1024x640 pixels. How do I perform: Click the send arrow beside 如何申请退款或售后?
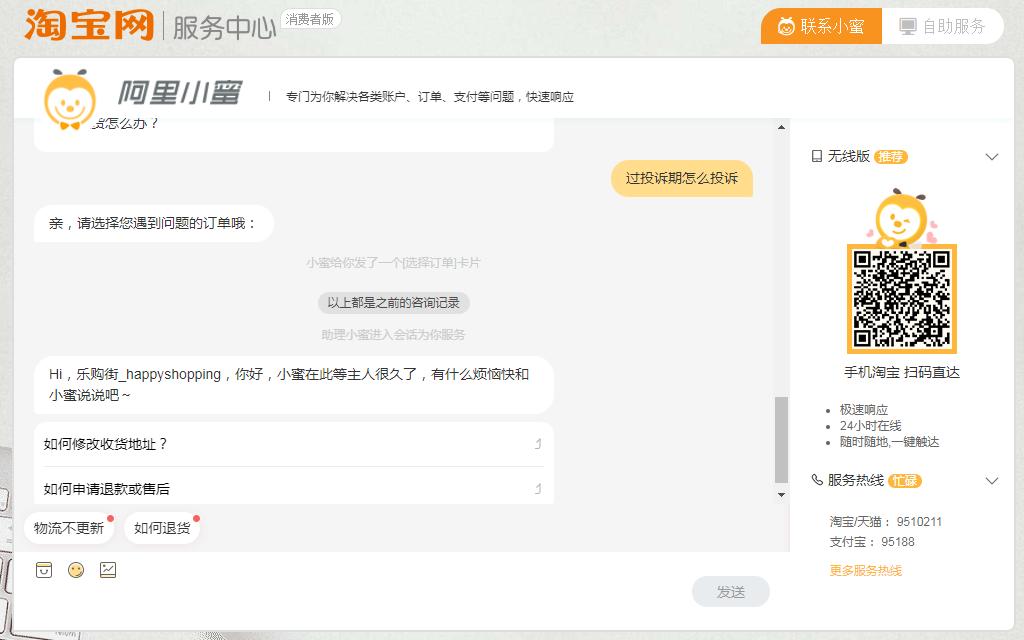click(x=537, y=489)
